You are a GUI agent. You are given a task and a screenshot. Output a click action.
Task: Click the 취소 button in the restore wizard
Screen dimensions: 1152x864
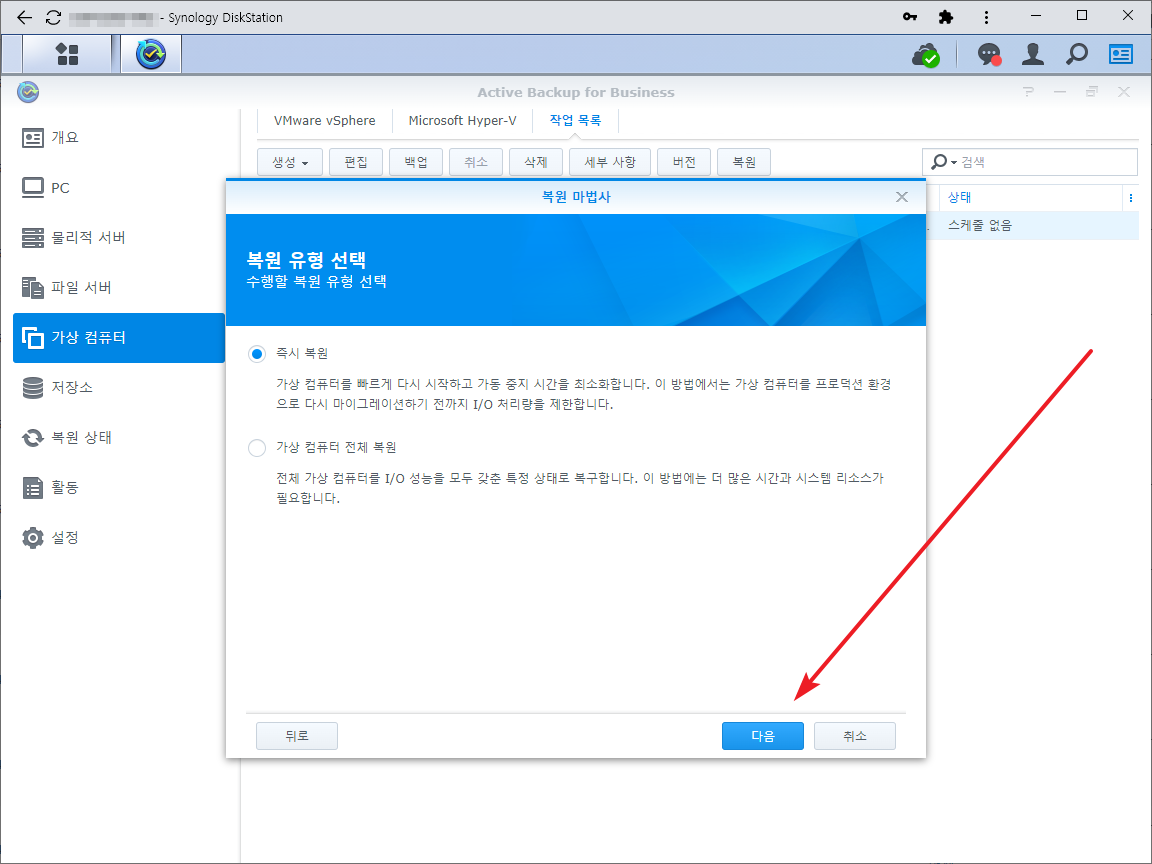855,736
